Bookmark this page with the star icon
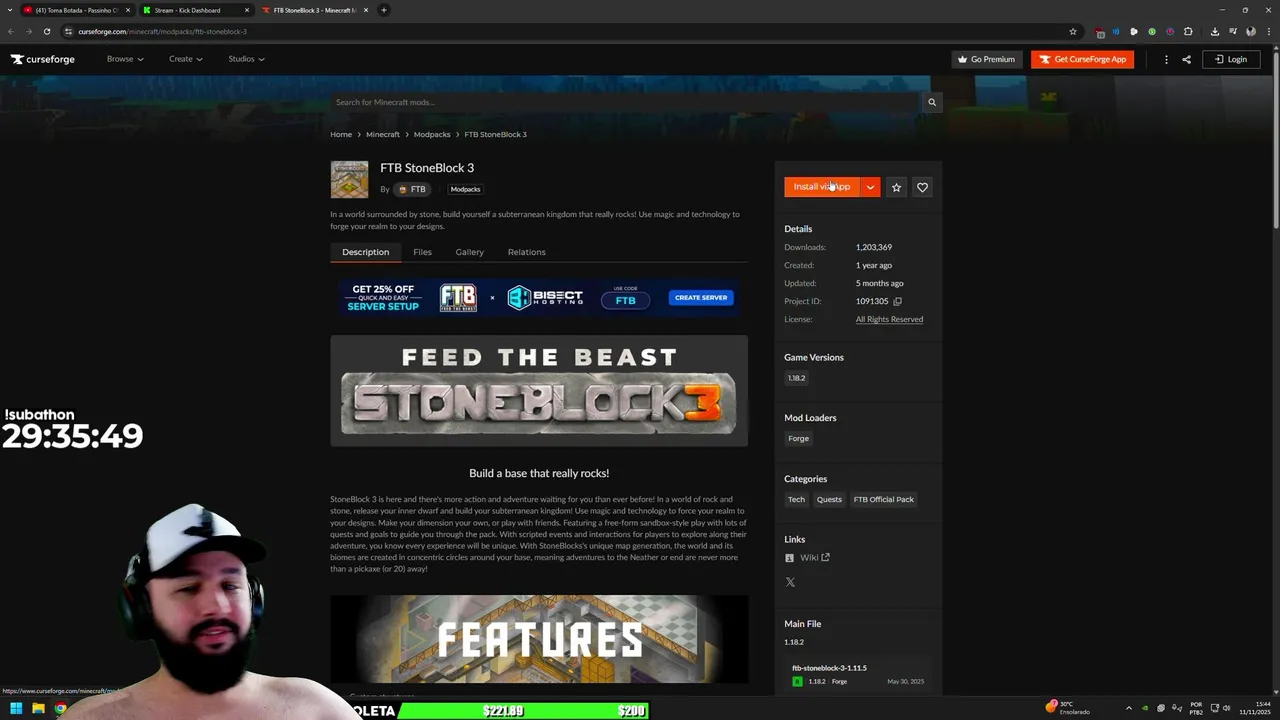This screenshot has height=720, width=1280. (1073, 31)
